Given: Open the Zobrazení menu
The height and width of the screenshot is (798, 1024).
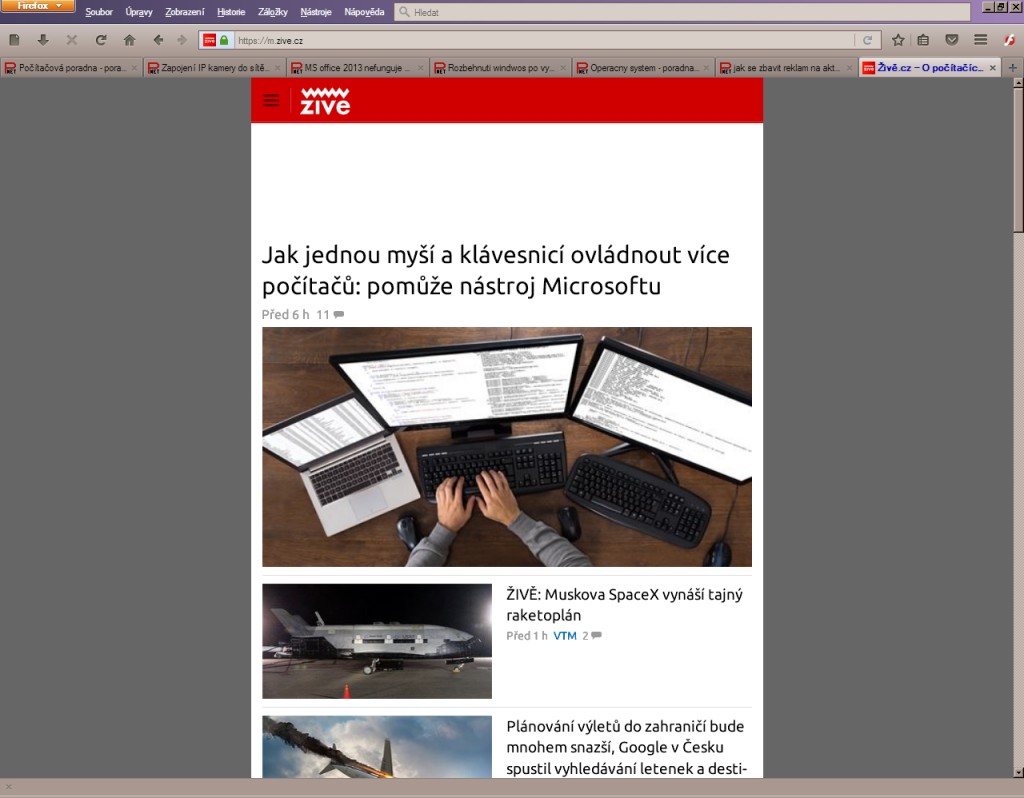Looking at the screenshot, I should pyautogui.click(x=185, y=12).
